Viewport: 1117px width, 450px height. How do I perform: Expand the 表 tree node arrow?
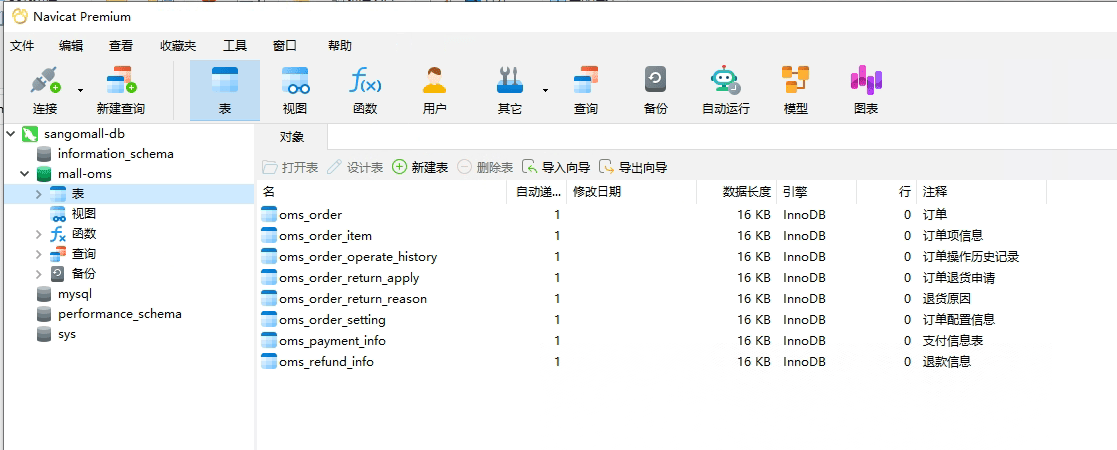tap(38, 194)
